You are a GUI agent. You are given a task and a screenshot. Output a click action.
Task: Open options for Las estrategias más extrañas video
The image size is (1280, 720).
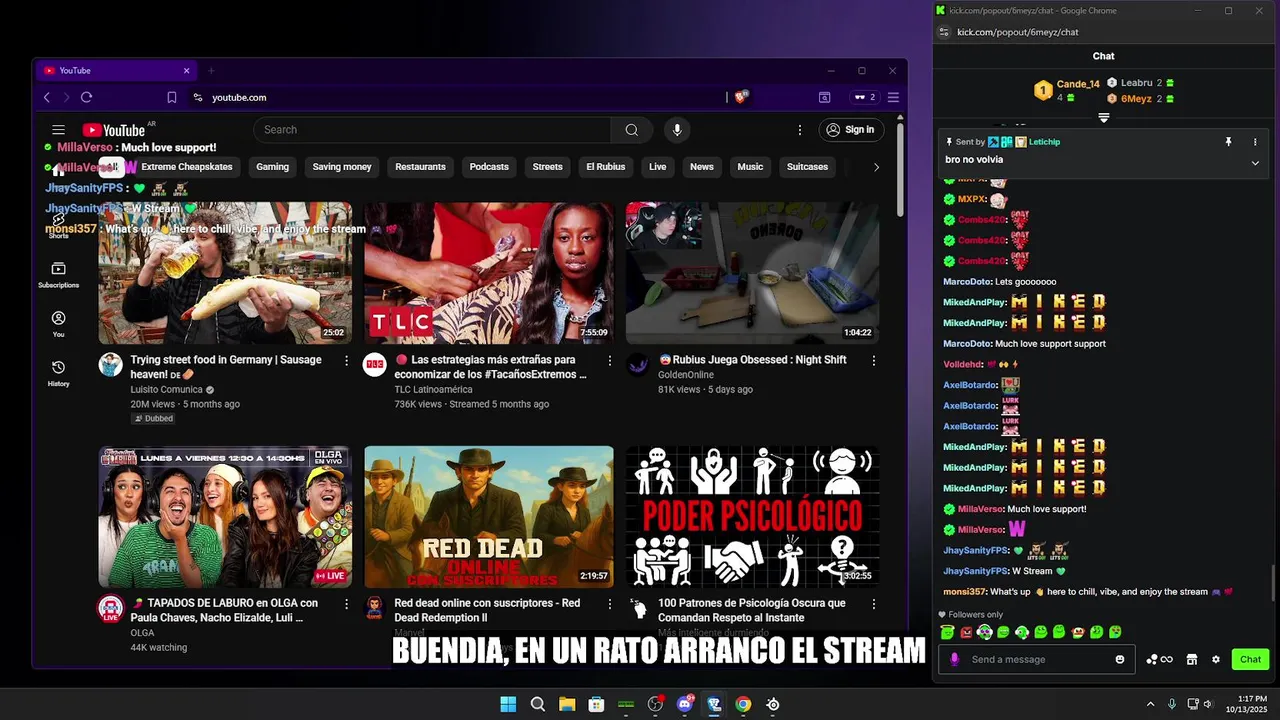coord(610,360)
